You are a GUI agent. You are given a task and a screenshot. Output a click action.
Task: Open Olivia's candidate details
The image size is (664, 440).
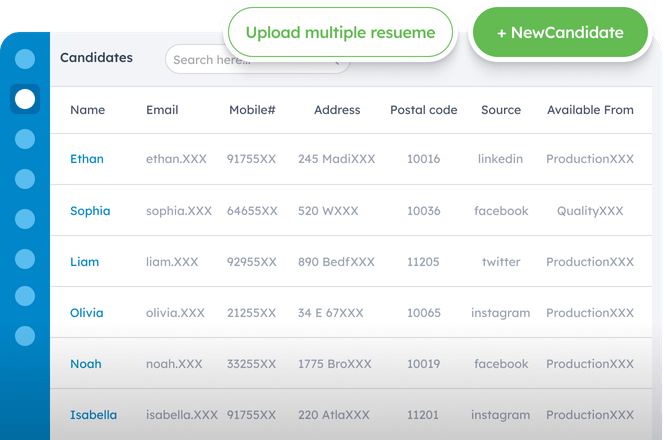(x=86, y=313)
